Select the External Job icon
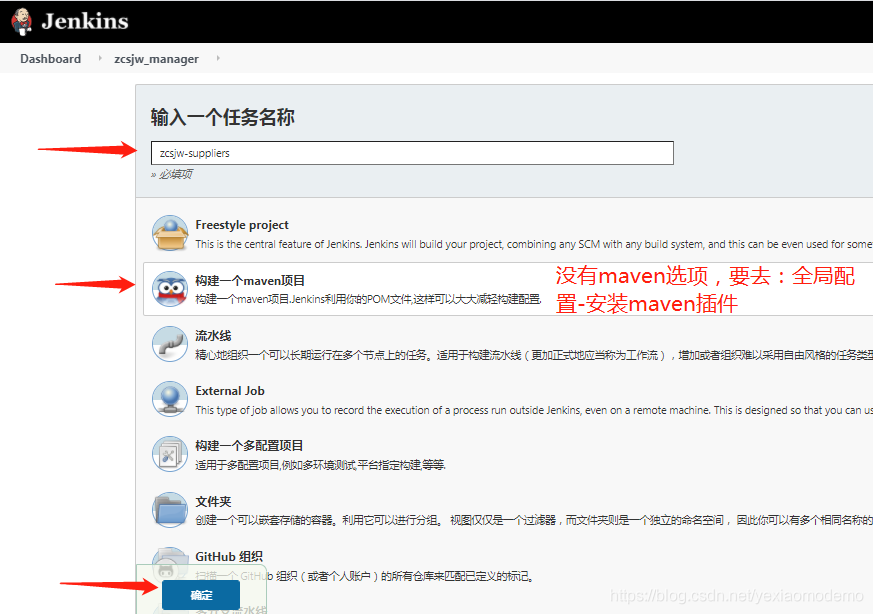Image resolution: width=873 pixels, height=614 pixels. [x=170, y=399]
